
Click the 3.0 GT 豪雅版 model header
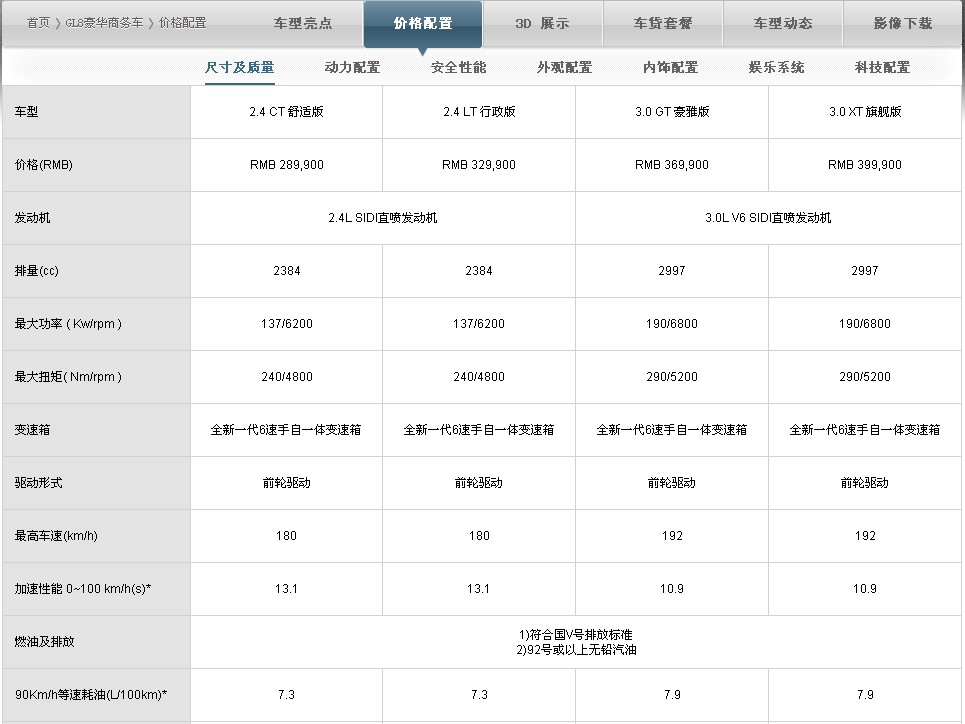(x=671, y=110)
